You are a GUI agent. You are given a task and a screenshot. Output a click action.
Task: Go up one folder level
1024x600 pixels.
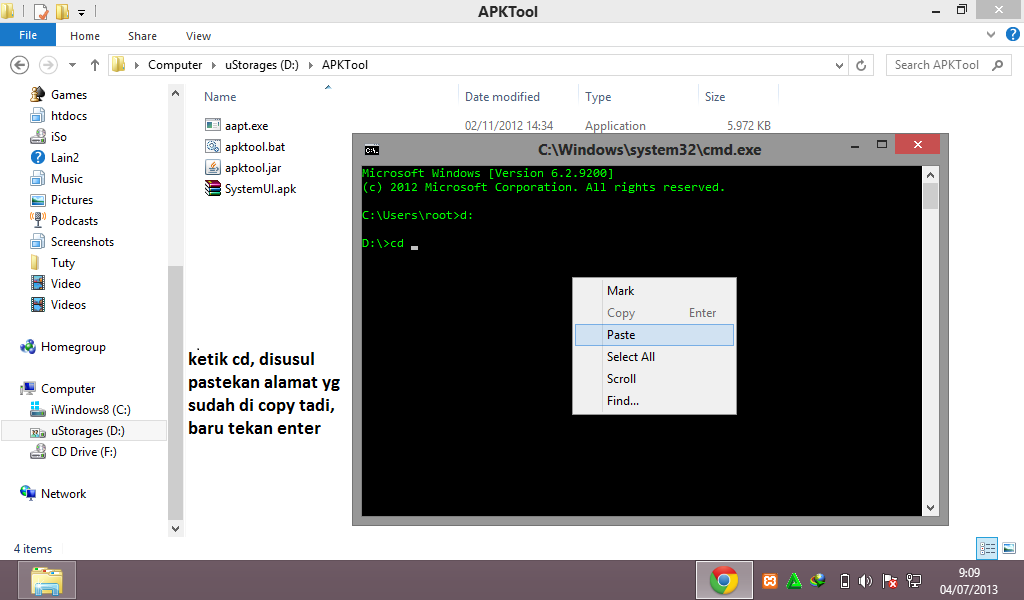click(95, 65)
